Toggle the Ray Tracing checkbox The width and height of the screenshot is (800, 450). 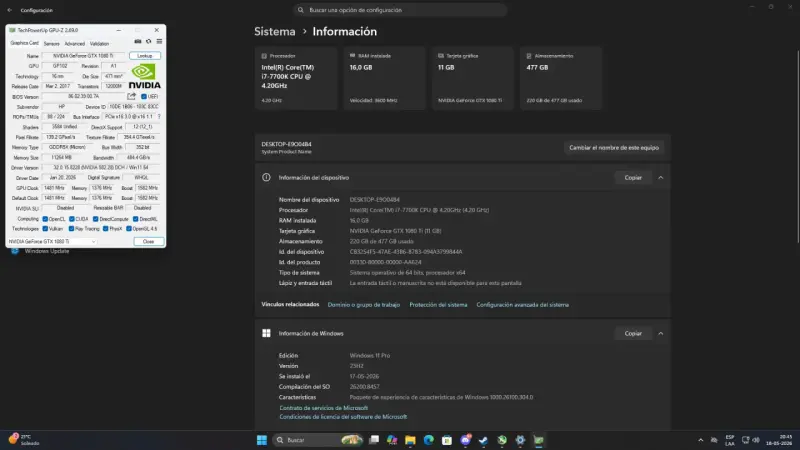[x=71, y=229]
